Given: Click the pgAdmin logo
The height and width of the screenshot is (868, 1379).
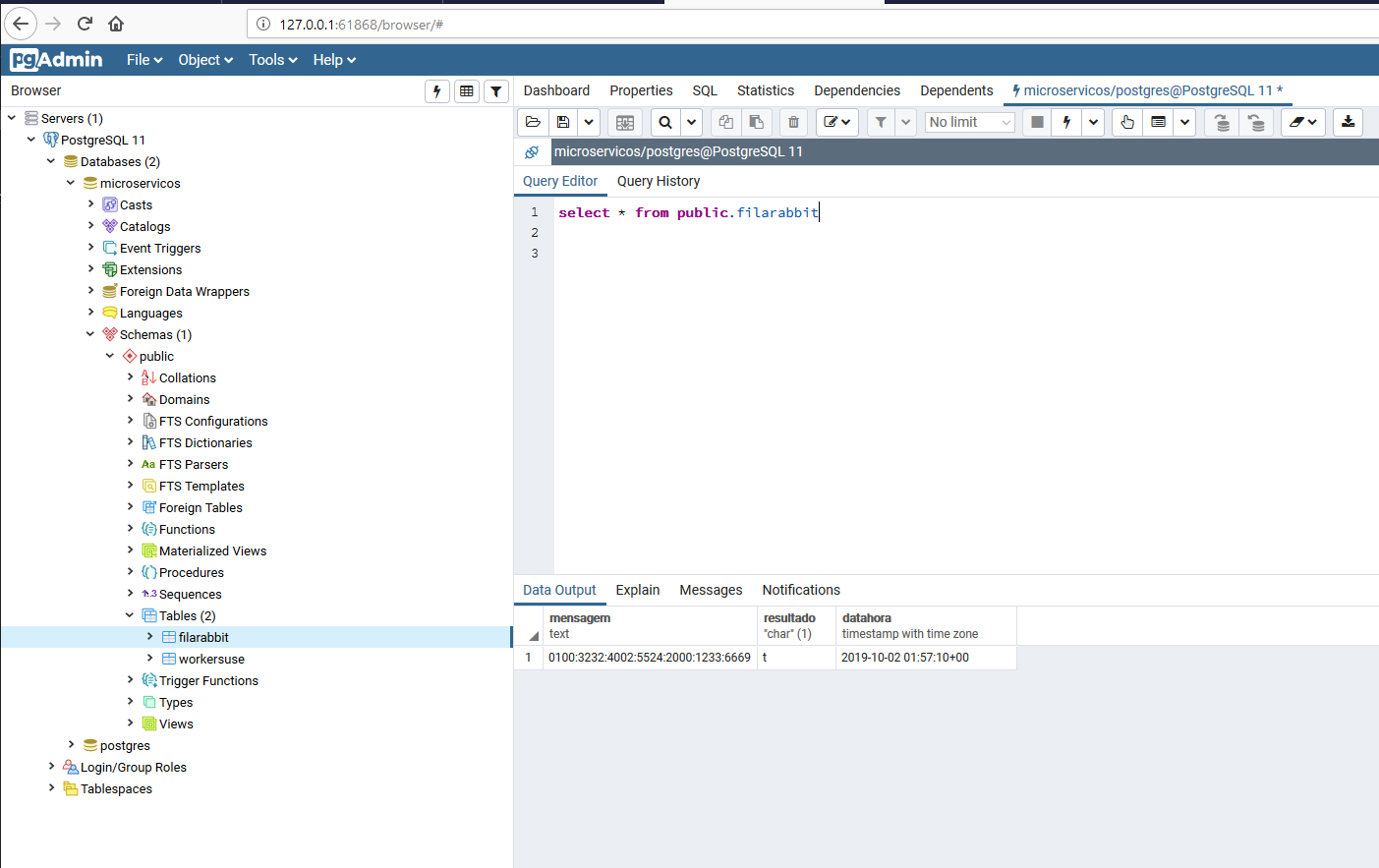Looking at the screenshot, I should click(56, 60).
